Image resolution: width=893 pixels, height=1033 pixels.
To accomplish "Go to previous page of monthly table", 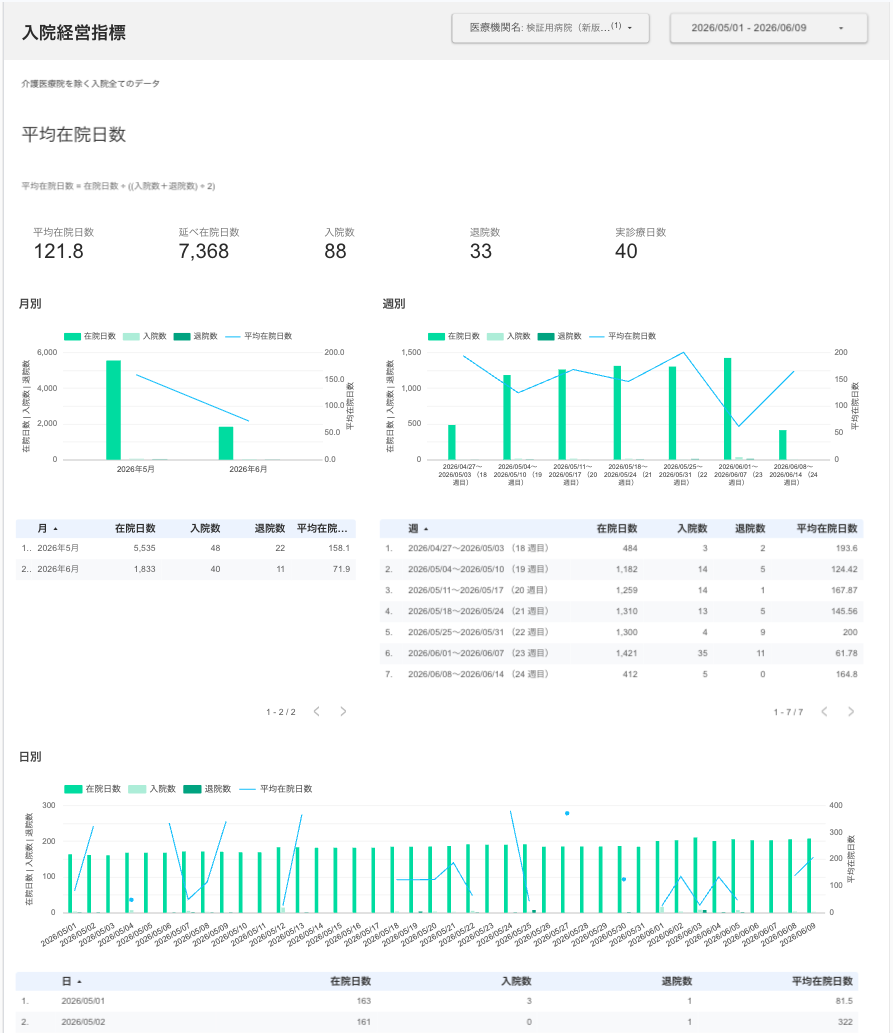I will pos(317,712).
